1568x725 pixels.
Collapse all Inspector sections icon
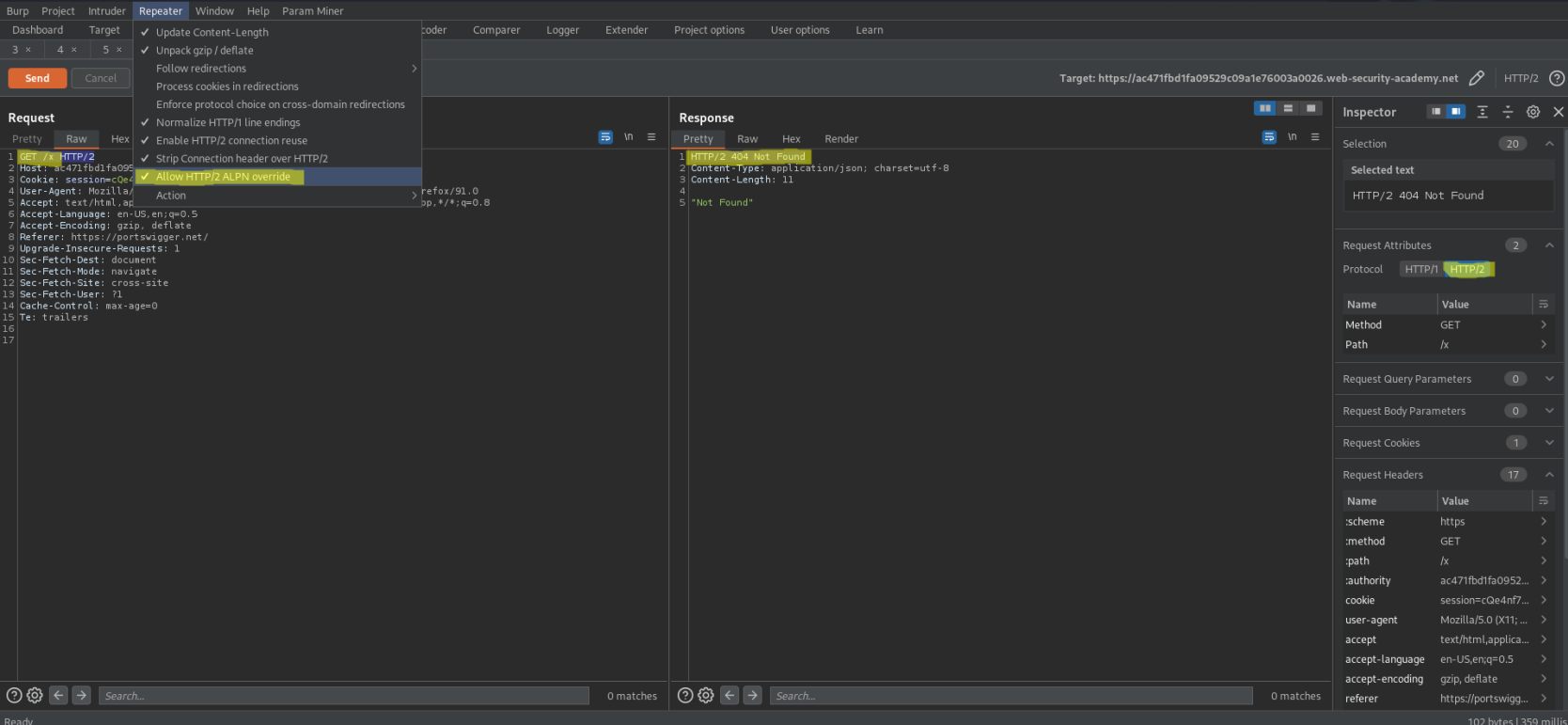pos(1508,112)
